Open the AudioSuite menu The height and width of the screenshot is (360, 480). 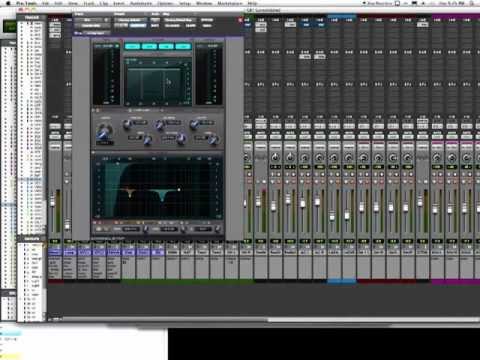pyautogui.click(x=141, y=3)
